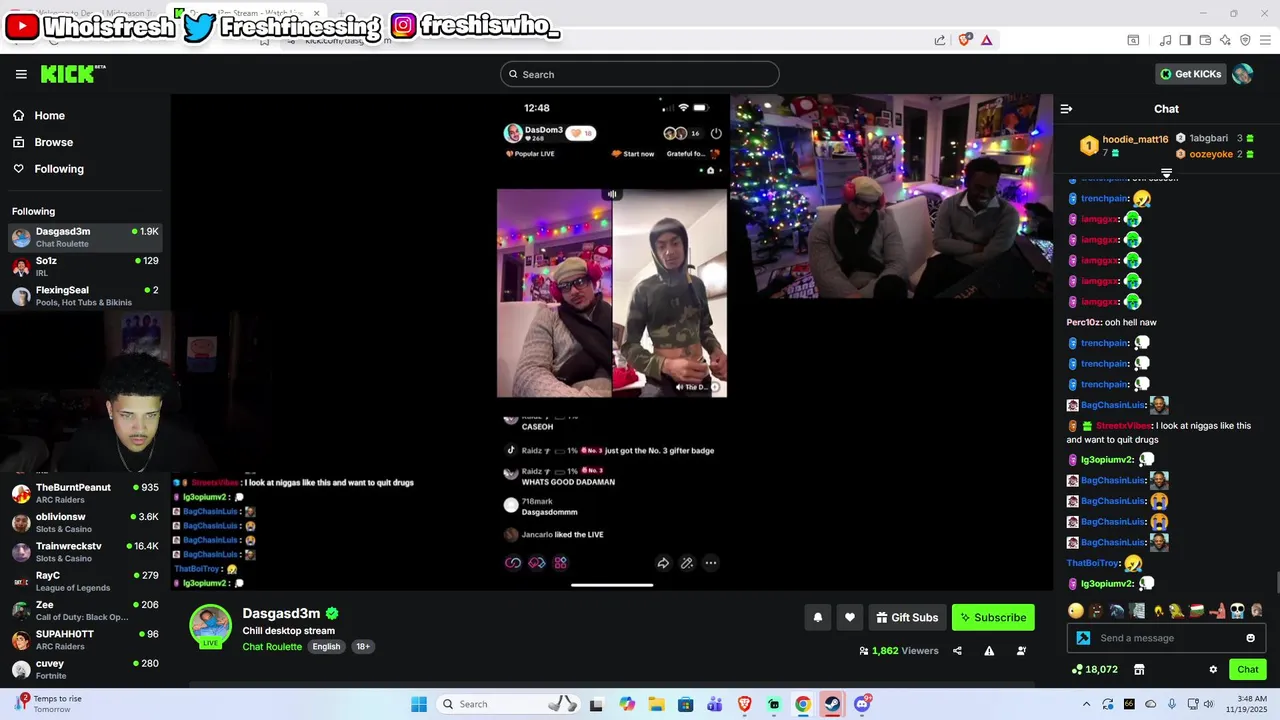The height and width of the screenshot is (720, 1280).
Task: Open Zee recommended channel
Action: (85, 610)
